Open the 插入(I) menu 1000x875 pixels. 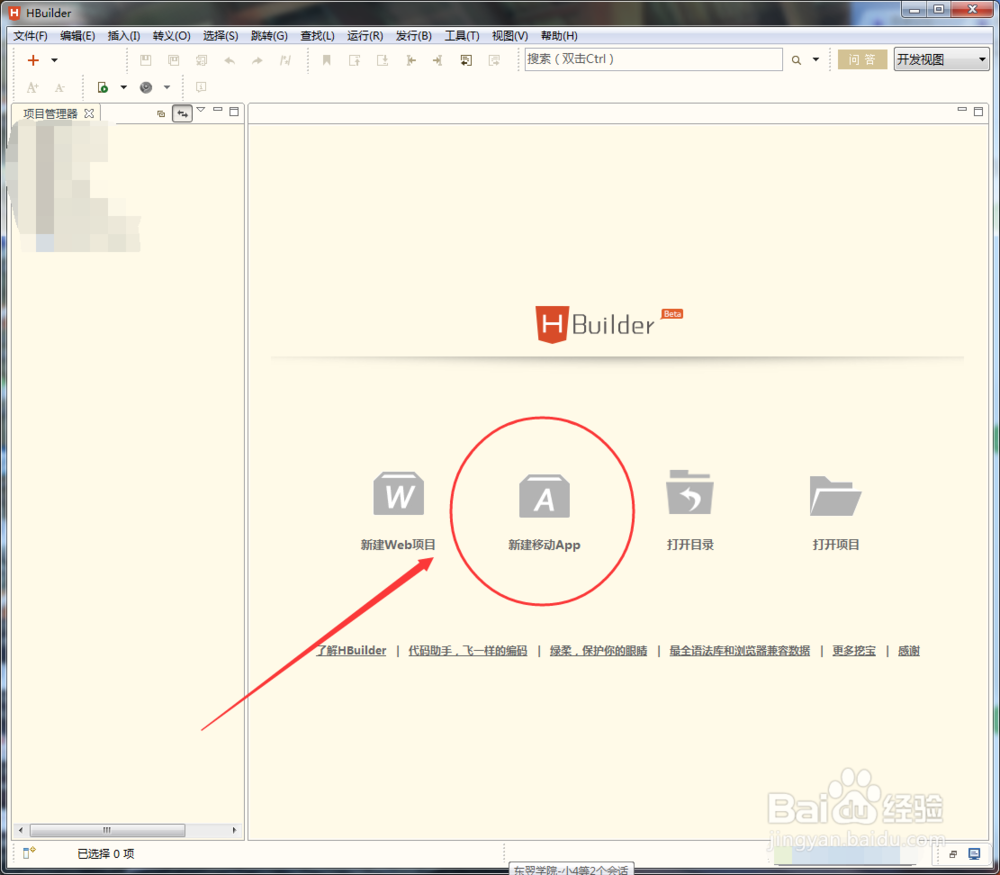(124, 36)
